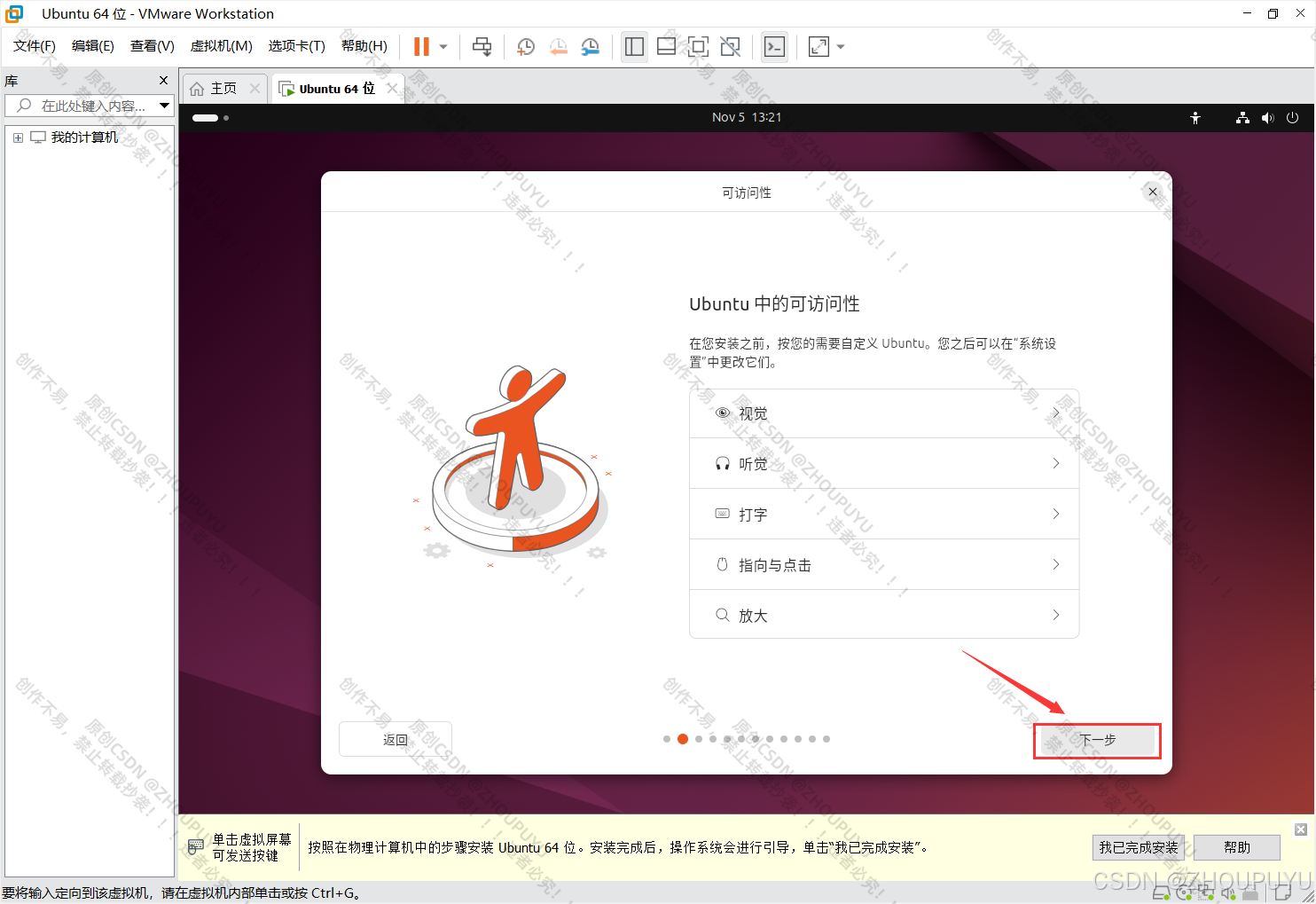
Task: Click the library search input field
Action: pos(82,106)
